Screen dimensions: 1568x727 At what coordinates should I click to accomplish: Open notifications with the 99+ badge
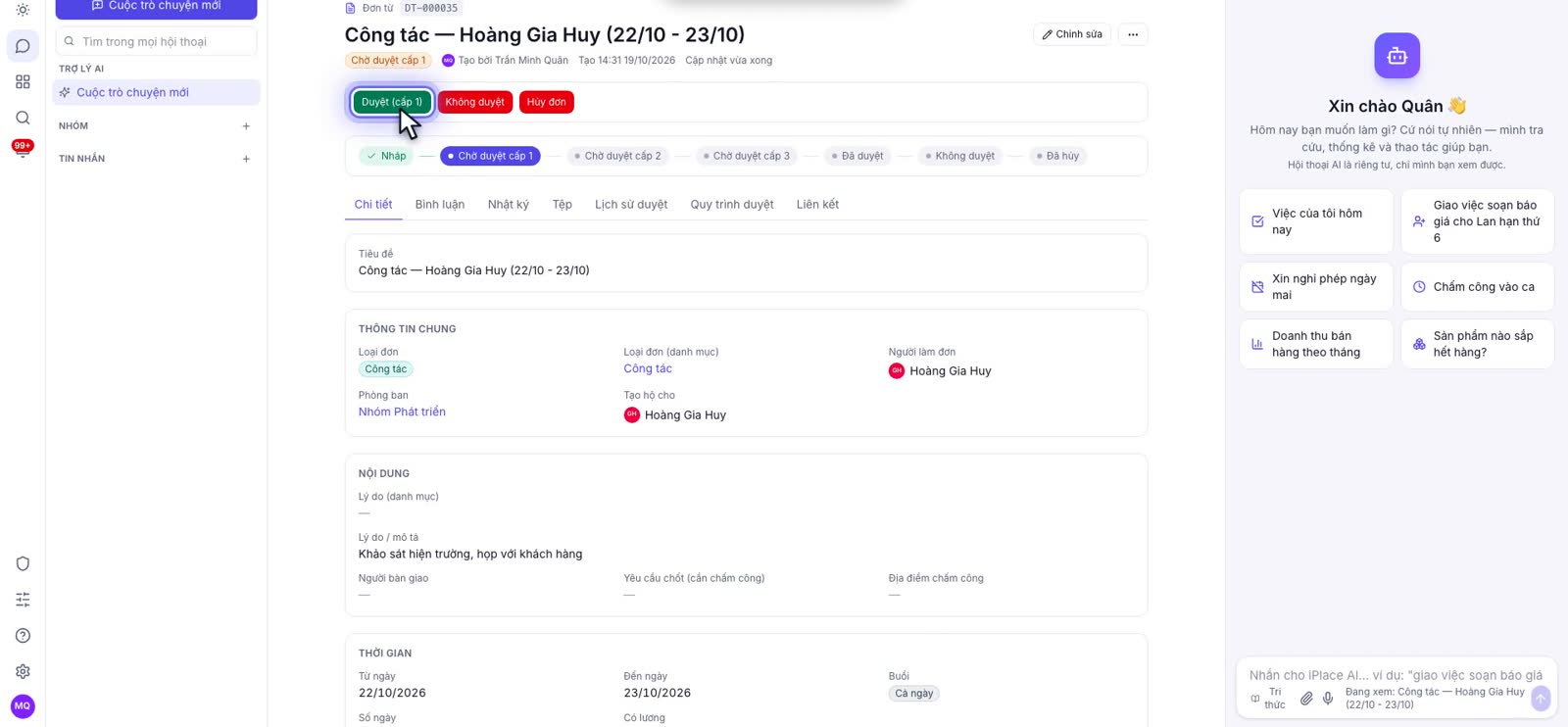click(23, 149)
